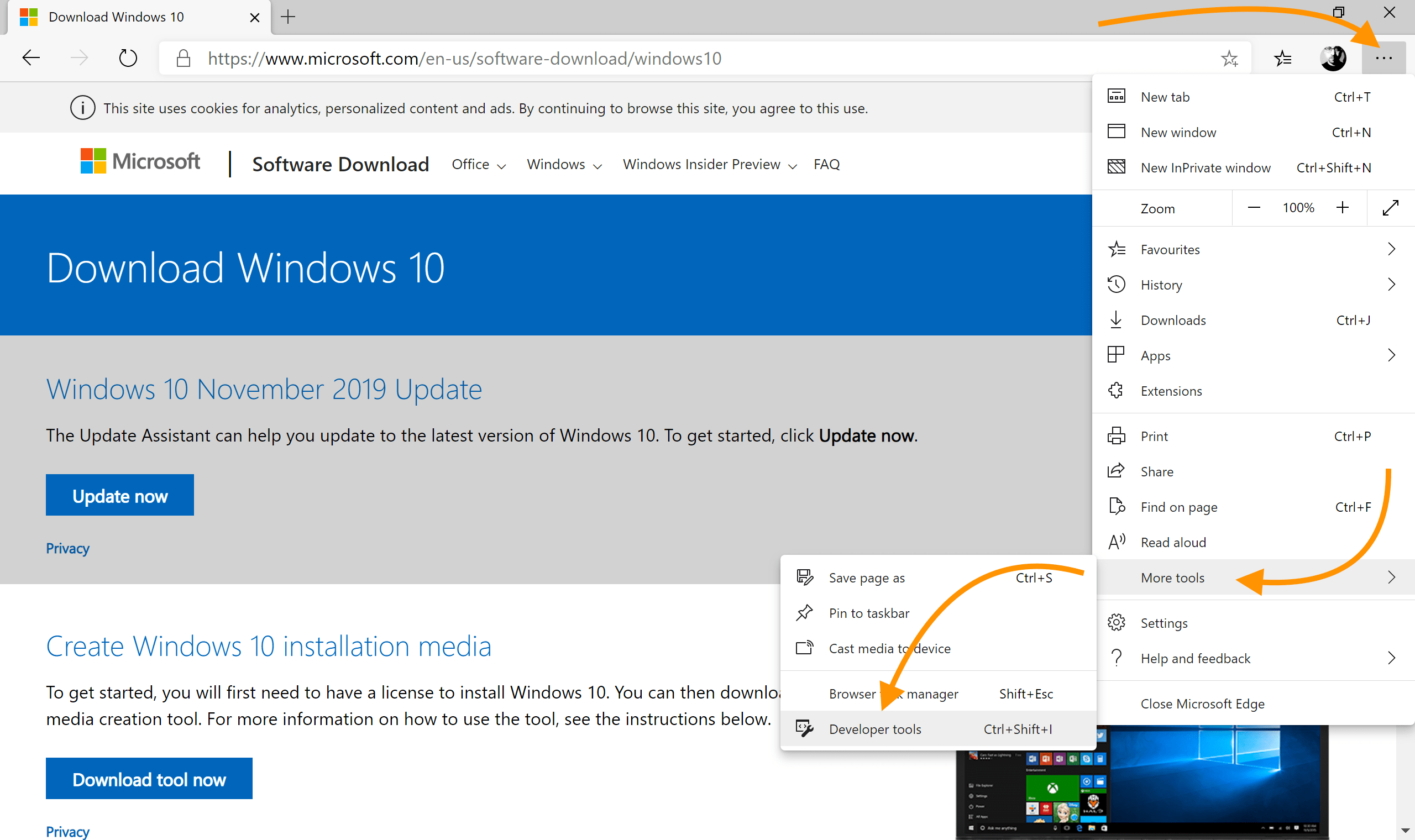Select Downloads menu entry
This screenshot has width=1415, height=840.
click(x=1253, y=320)
